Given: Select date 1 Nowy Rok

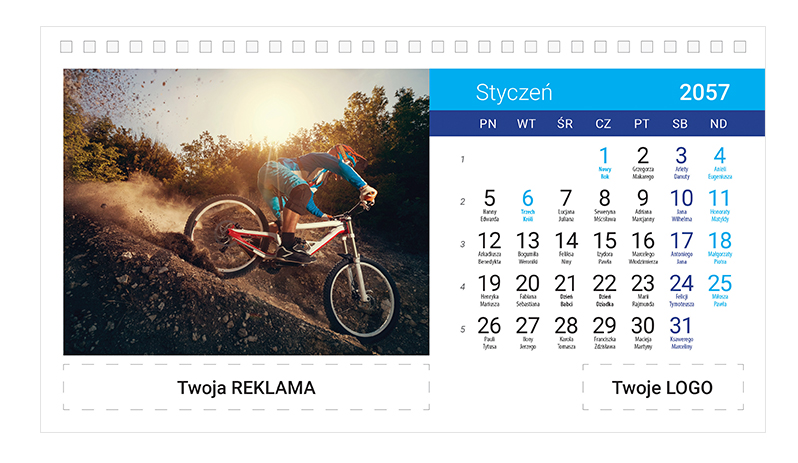Looking at the screenshot, I should (604, 162).
